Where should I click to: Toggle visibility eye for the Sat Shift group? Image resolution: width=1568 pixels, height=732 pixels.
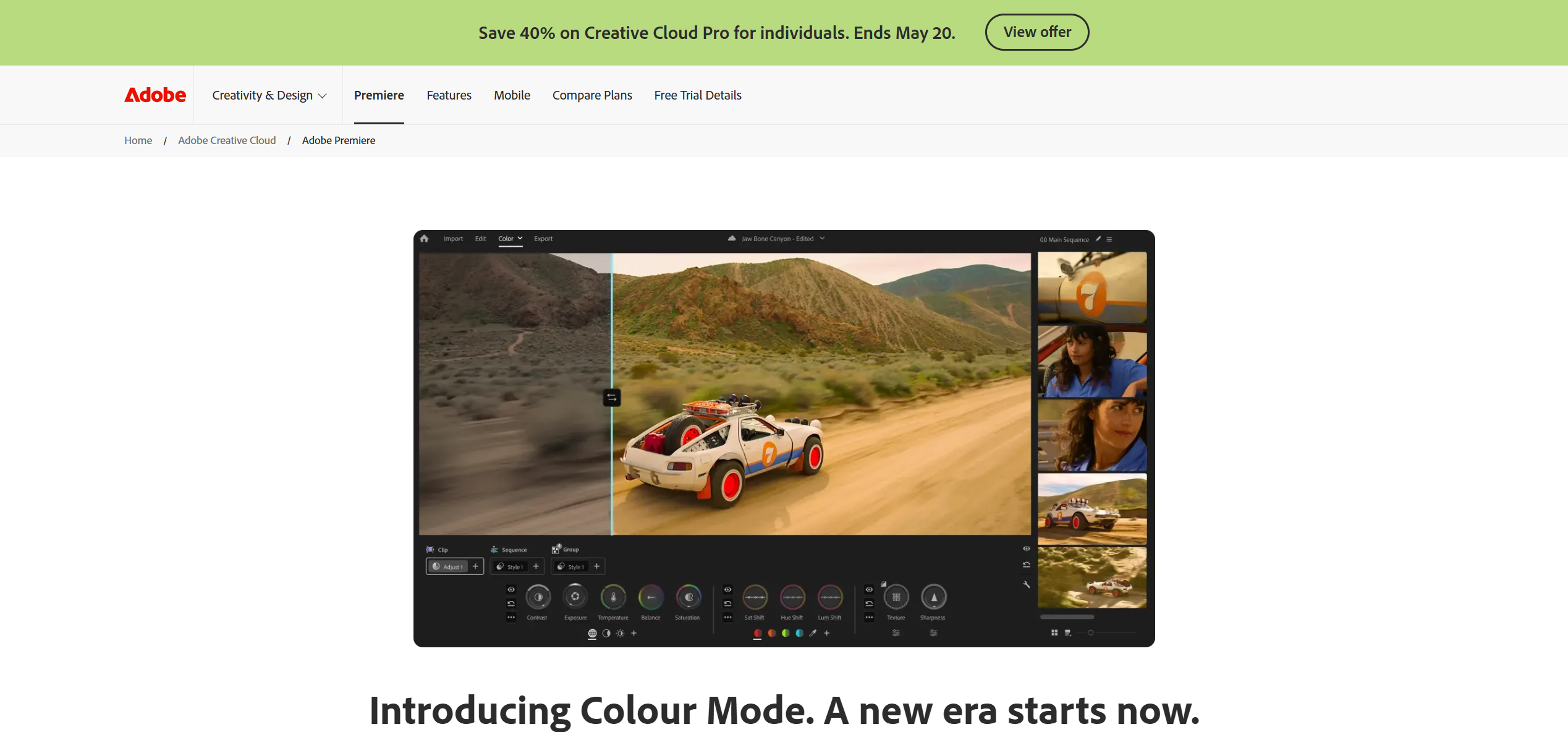[727, 590]
